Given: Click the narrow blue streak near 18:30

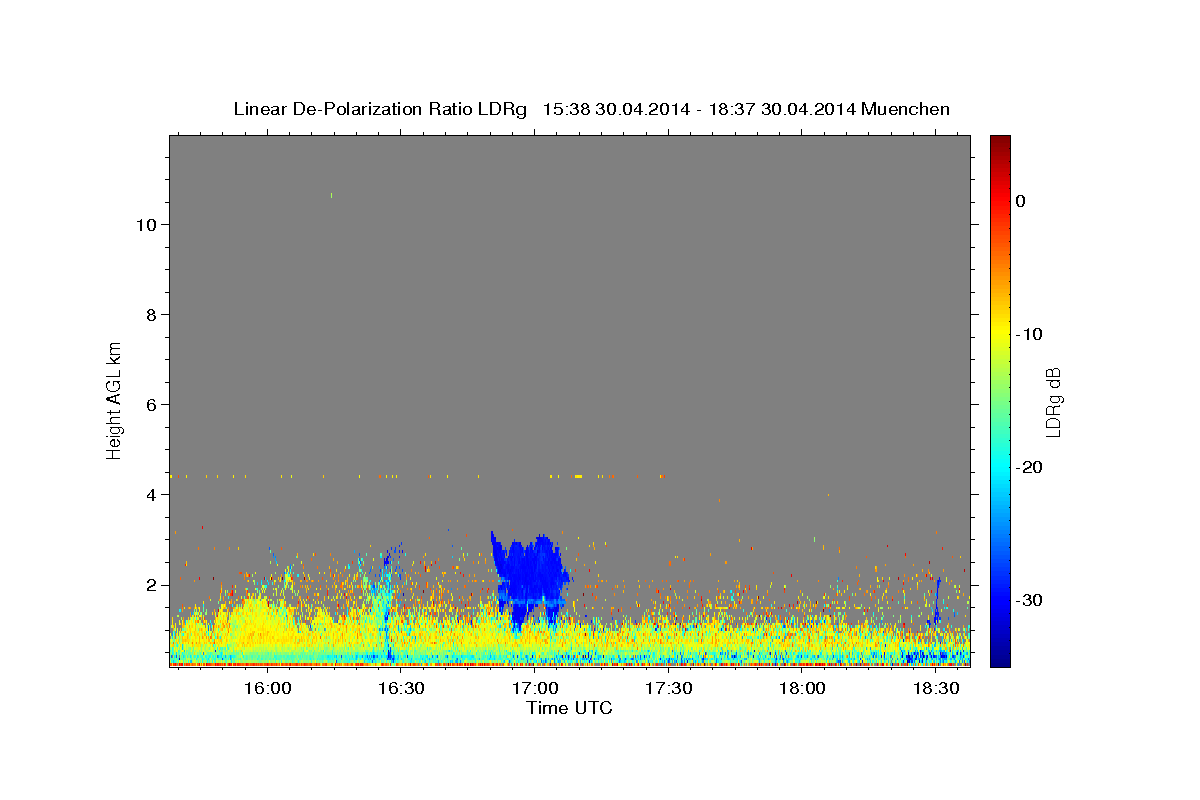Looking at the screenshot, I should coord(937,600).
